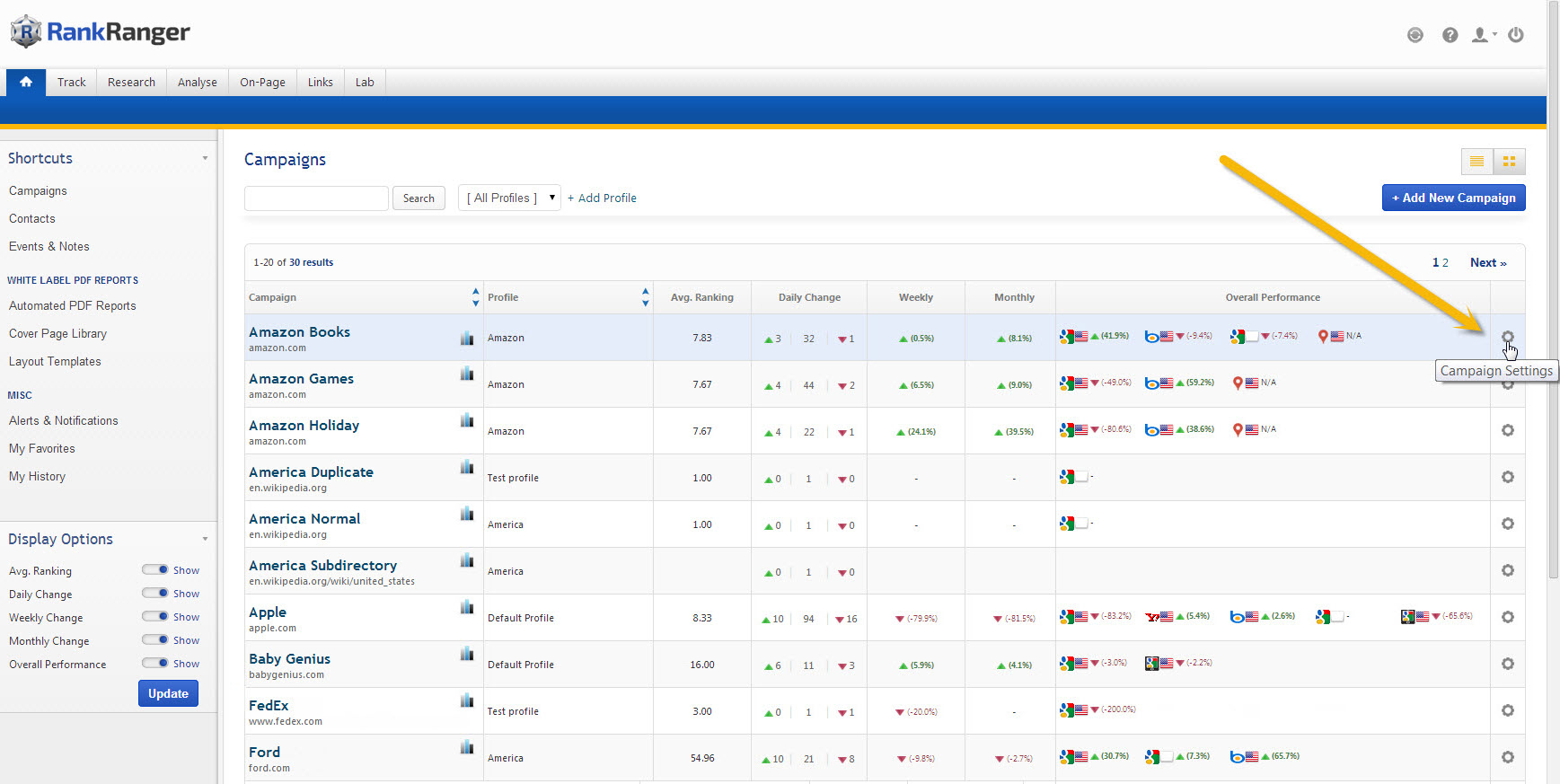Click the home icon in navigation bar
This screenshot has width=1560, height=784.
coord(26,82)
